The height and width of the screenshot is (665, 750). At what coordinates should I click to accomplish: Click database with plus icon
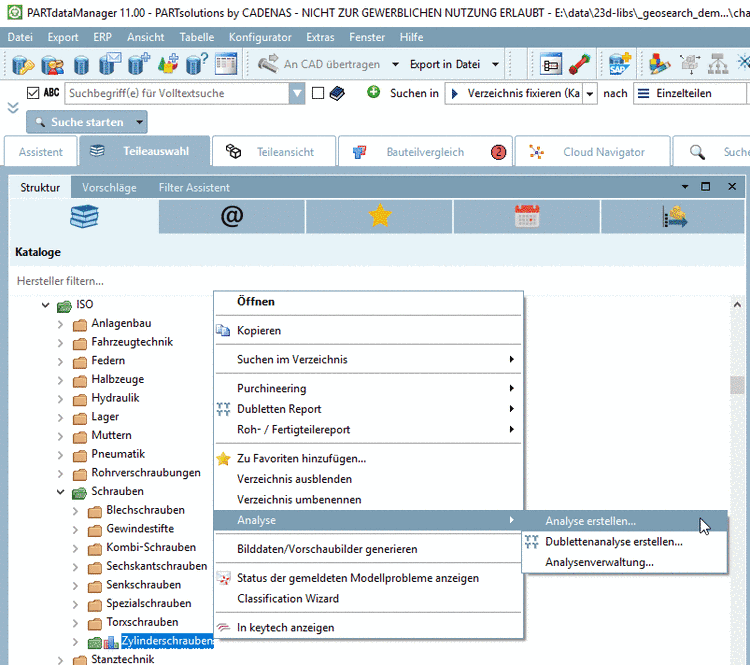click(139, 64)
